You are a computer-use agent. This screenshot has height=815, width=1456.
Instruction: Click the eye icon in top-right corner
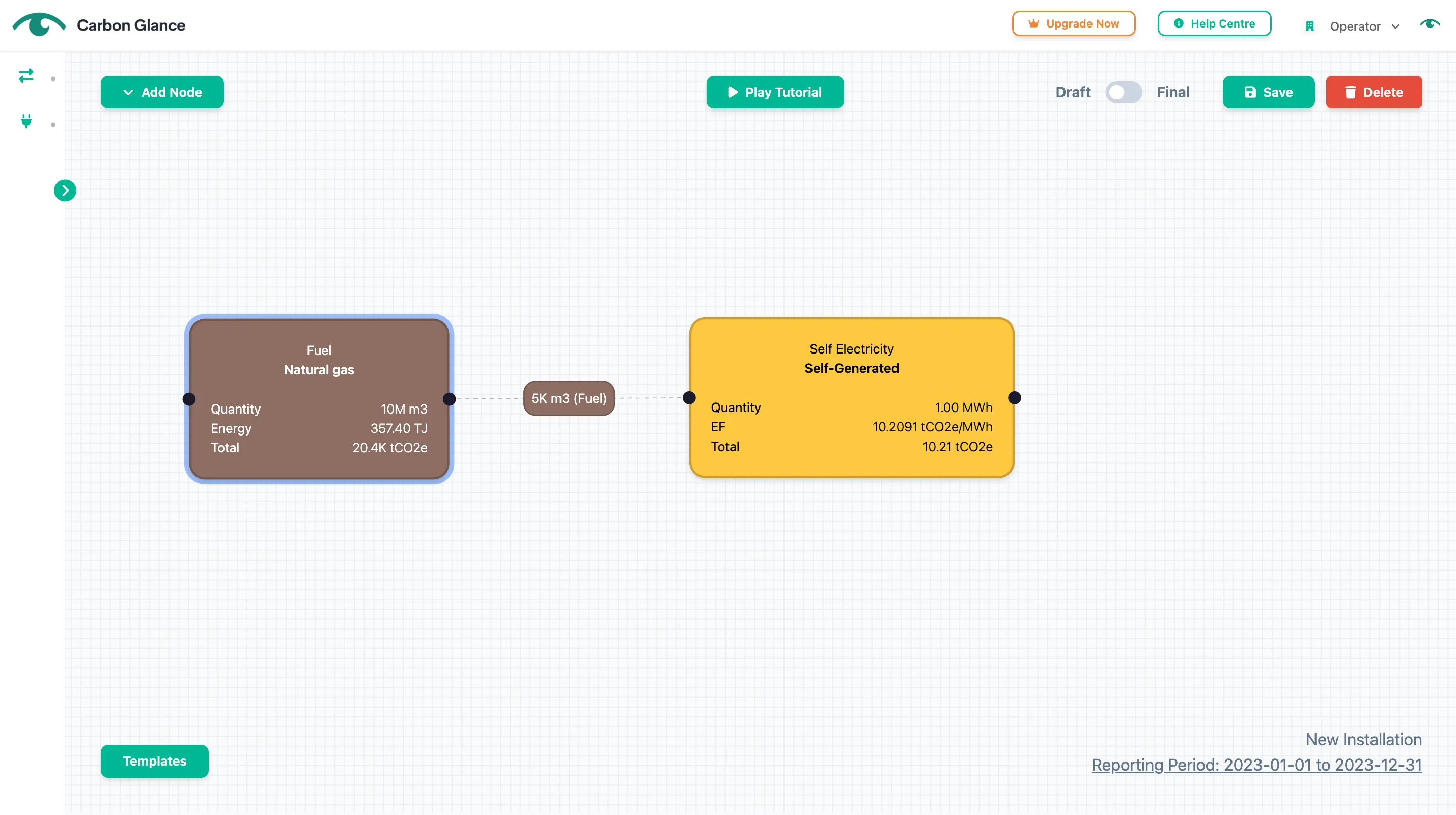point(1430,24)
